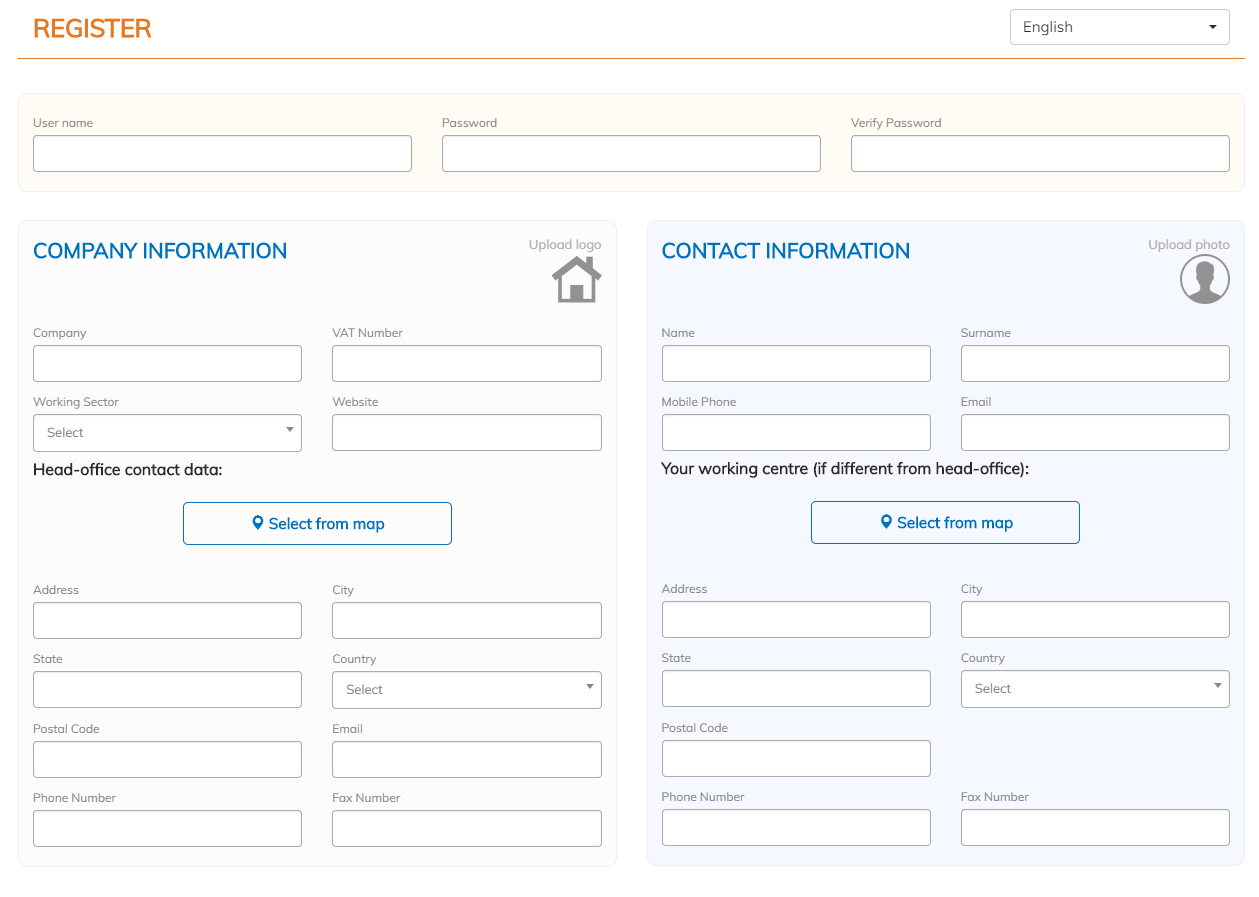Select the company Fax Number field
Screen dimensions: 1259x897
tap(466, 829)
